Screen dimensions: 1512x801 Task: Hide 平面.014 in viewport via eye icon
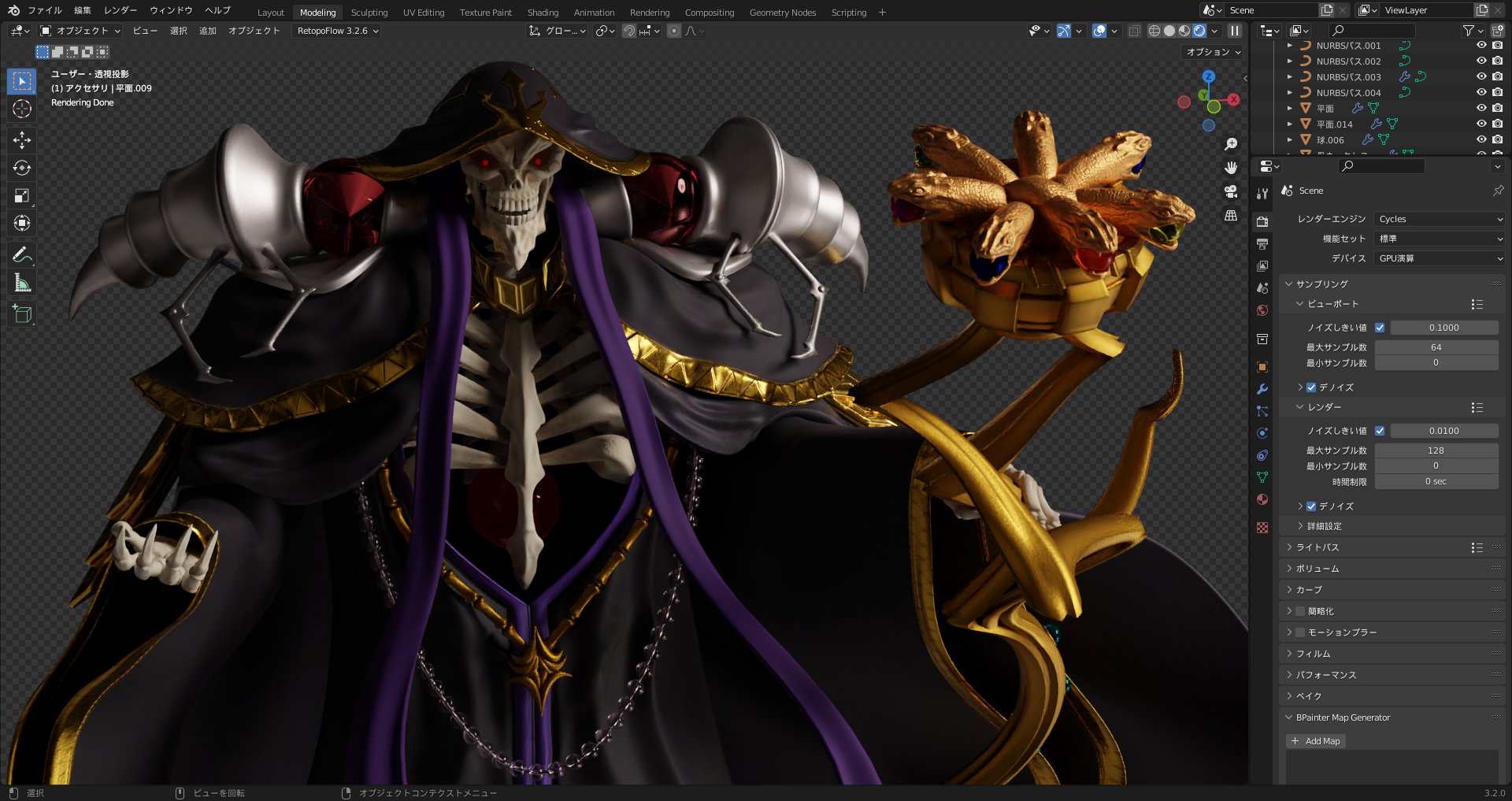[1481, 124]
